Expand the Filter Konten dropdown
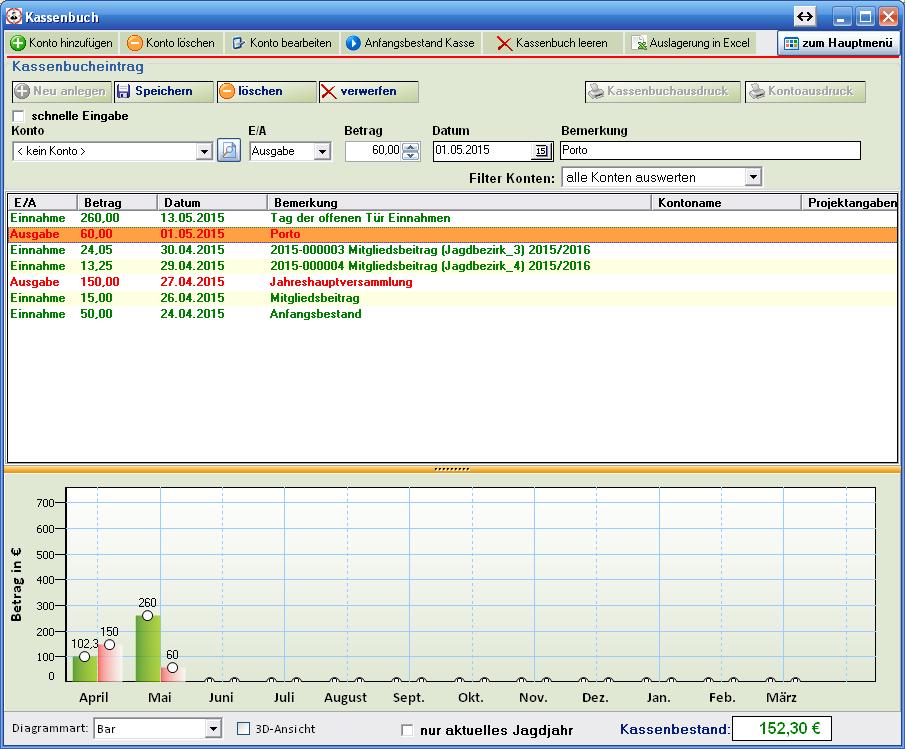The width and height of the screenshot is (905, 749). pyautogui.click(x=753, y=177)
